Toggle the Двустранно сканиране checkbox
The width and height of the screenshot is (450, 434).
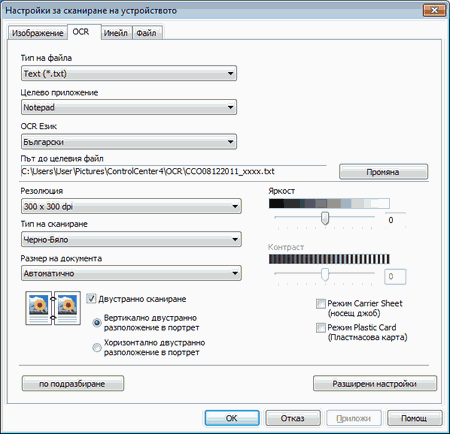(91, 299)
